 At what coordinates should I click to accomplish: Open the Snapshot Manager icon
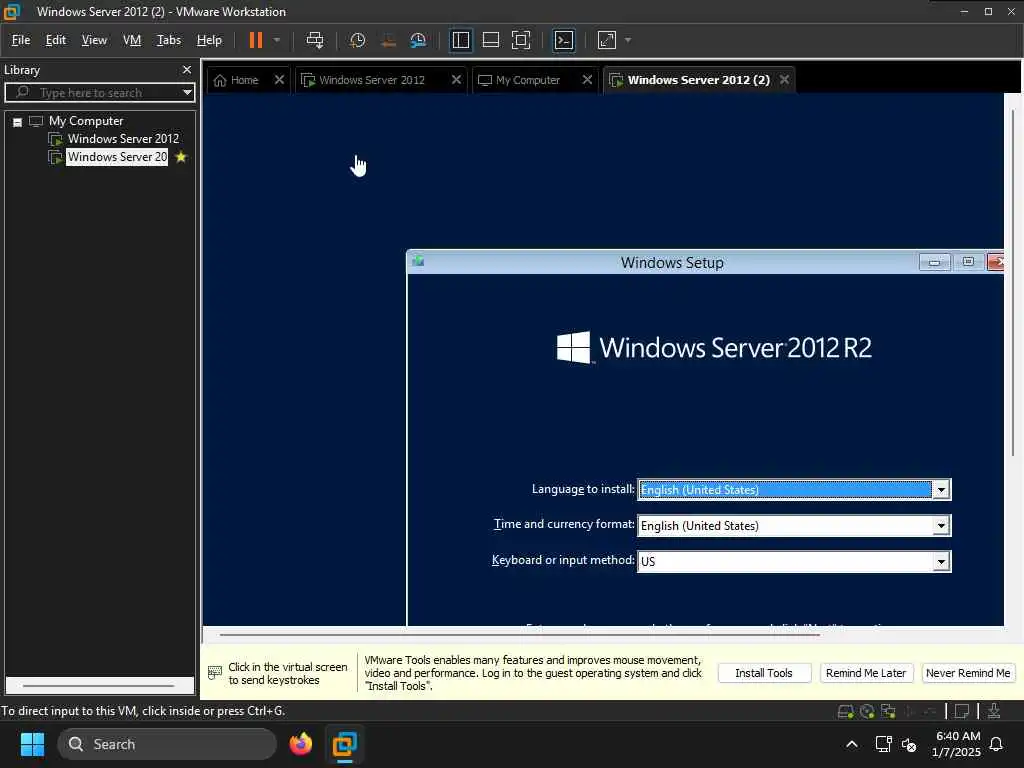(x=418, y=40)
